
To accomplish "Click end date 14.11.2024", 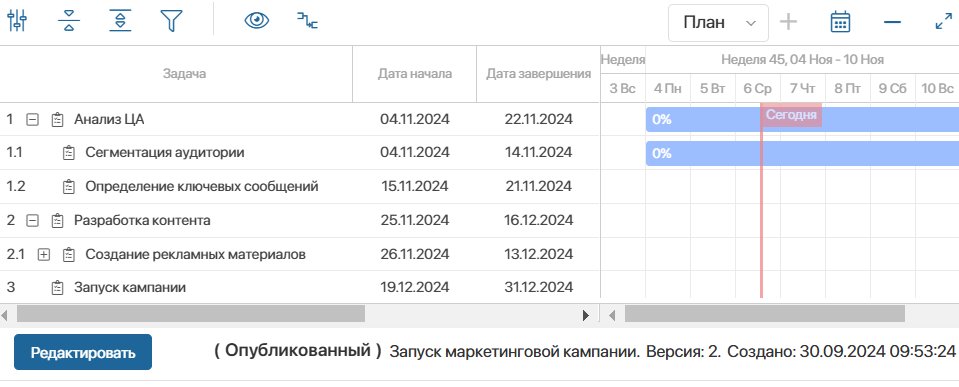I will pyautogui.click(x=539, y=153).
